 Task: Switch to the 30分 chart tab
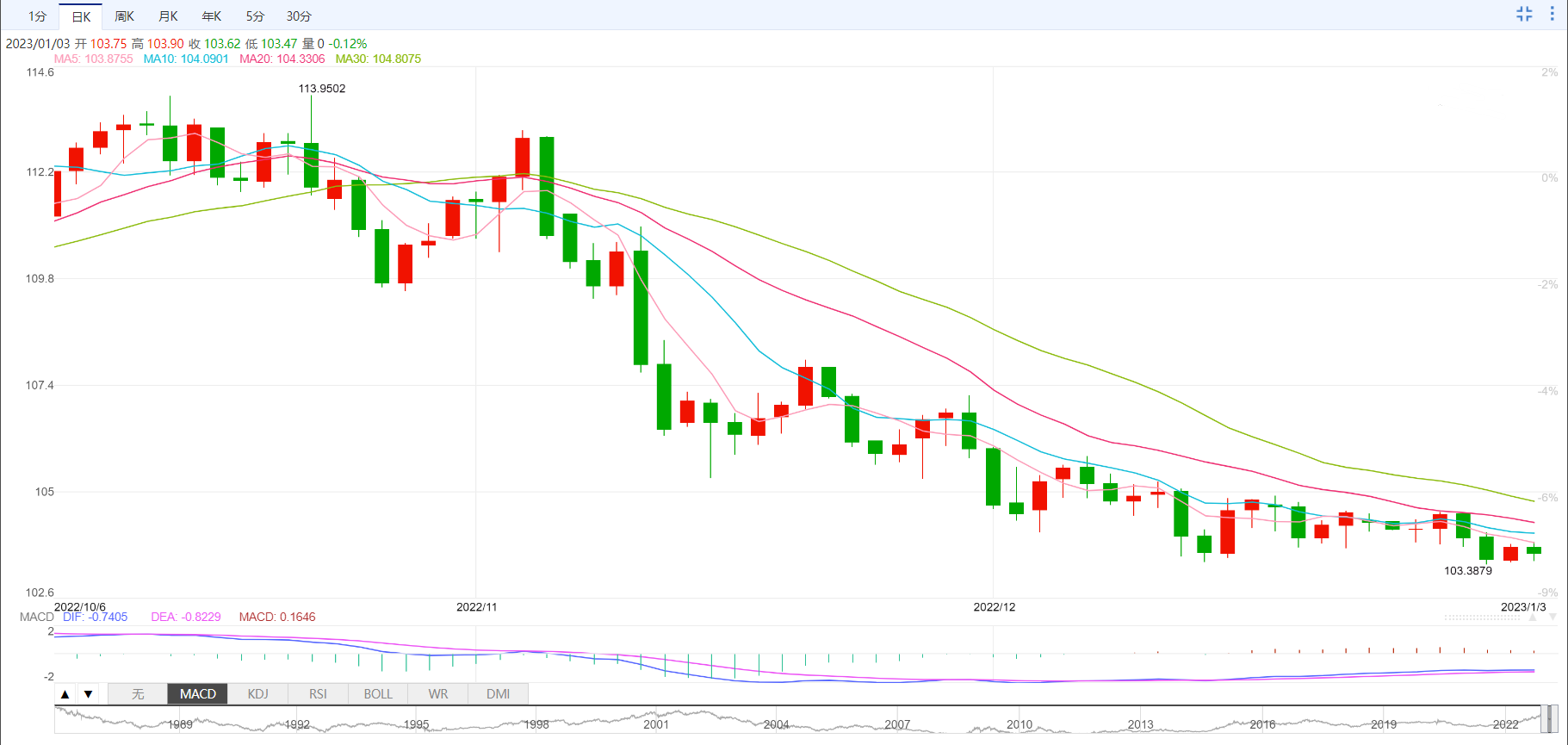point(299,16)
